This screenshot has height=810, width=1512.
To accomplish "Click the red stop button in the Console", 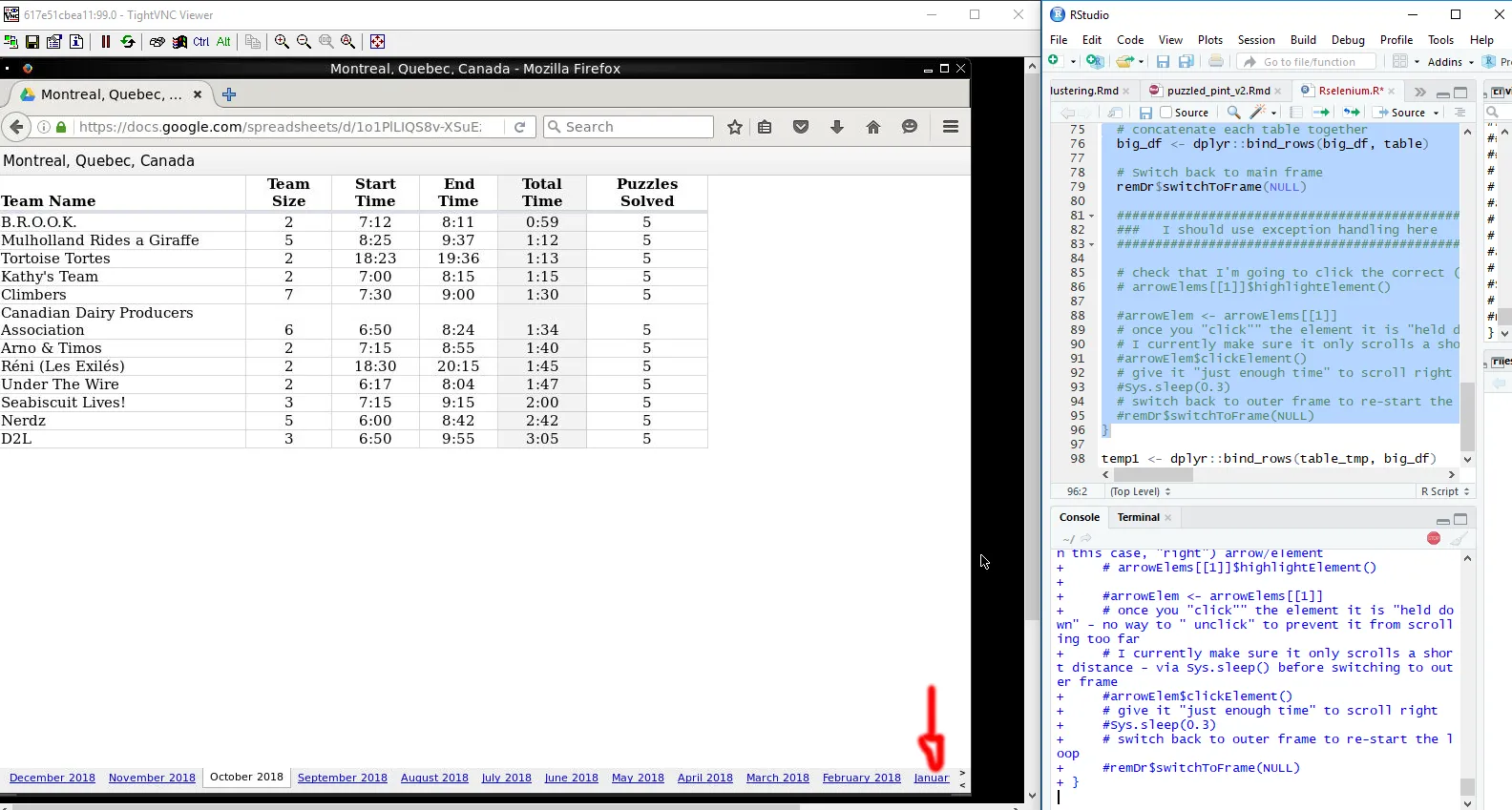I will click(1433, 538).
